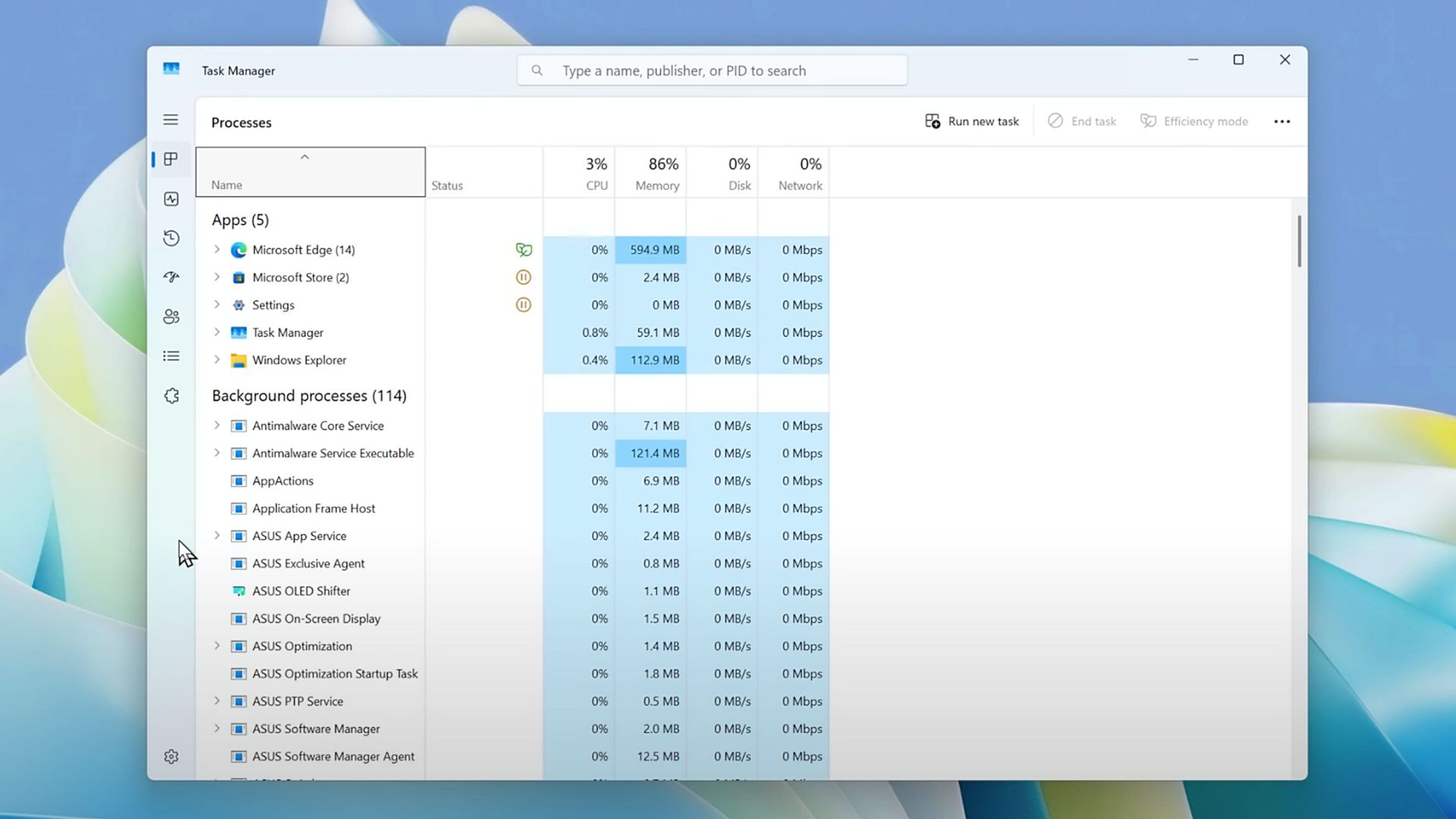Select ASUS On-Screen Display row
The width and height of the screenshot is (1456, 819).
(512, 619)
